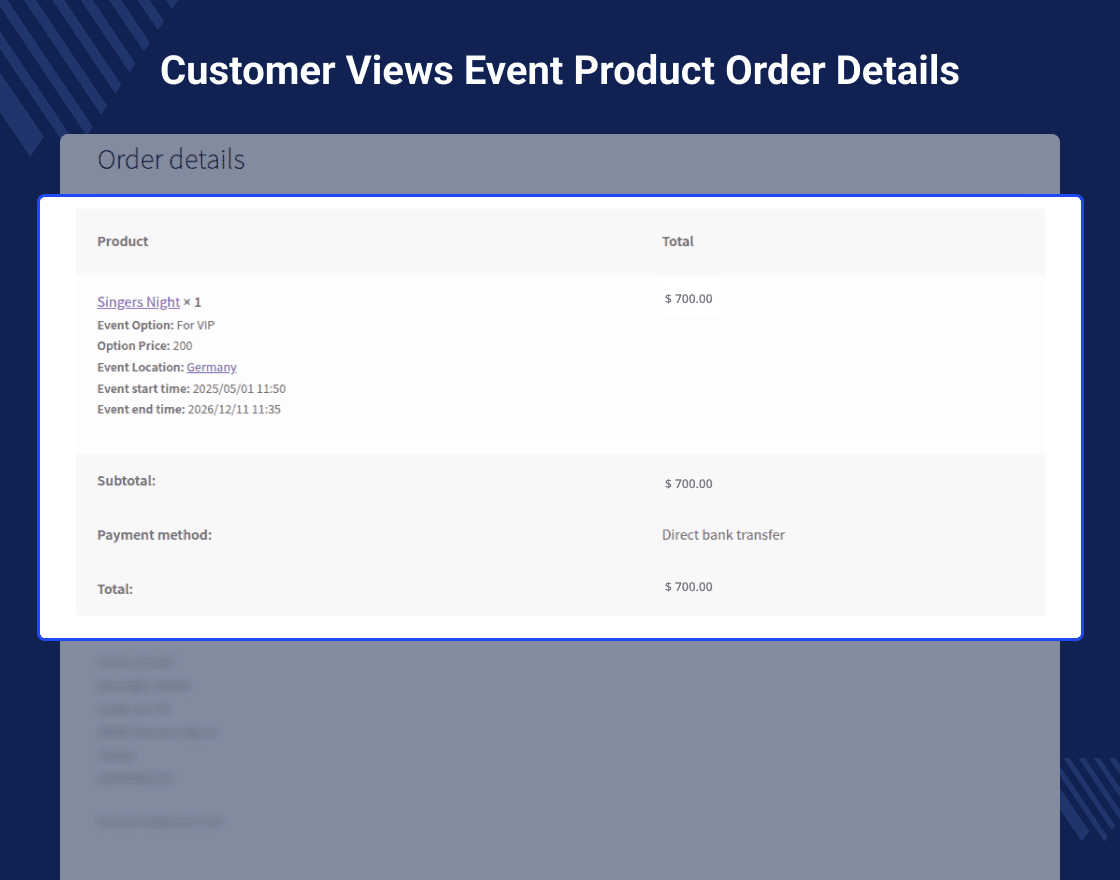The height and width of the screenshot is (880, 1120).
Task: Click the Product column header
Action: pos(122,241)
